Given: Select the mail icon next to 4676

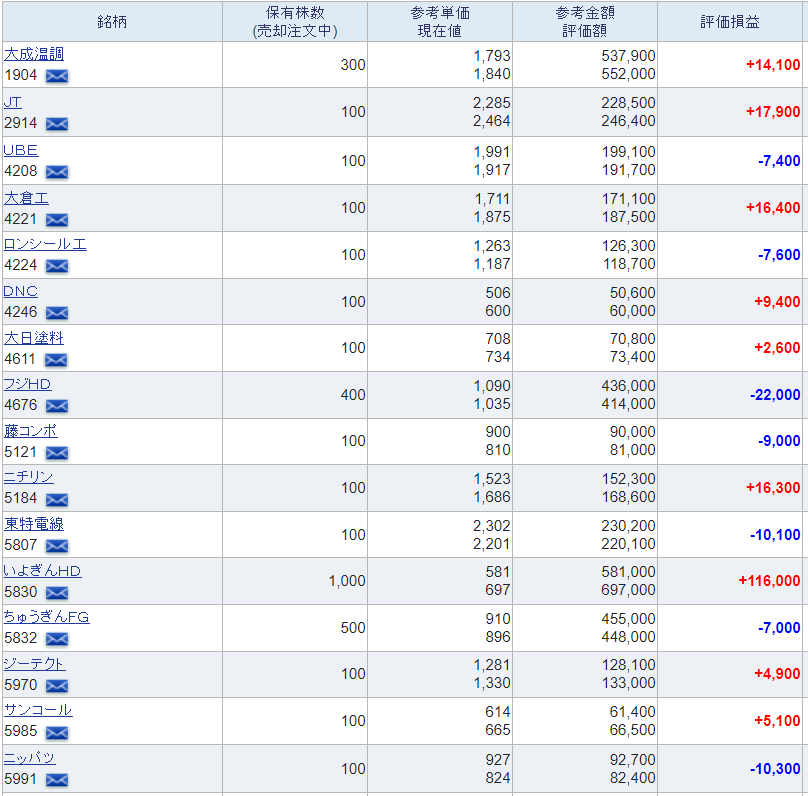Looking at the screenshot, I should tap(57, 407).
